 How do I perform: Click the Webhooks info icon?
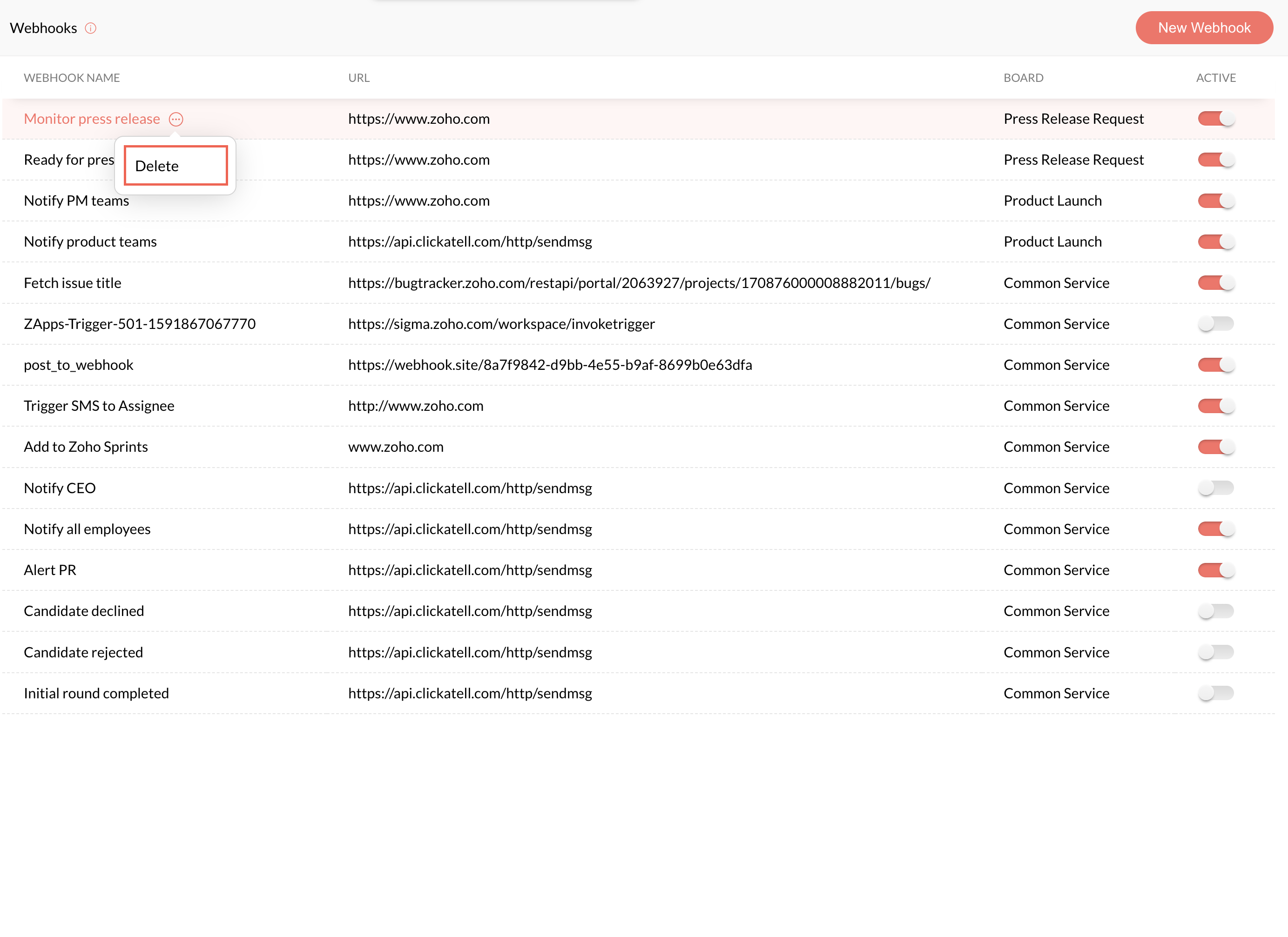(x=91, y=28)
